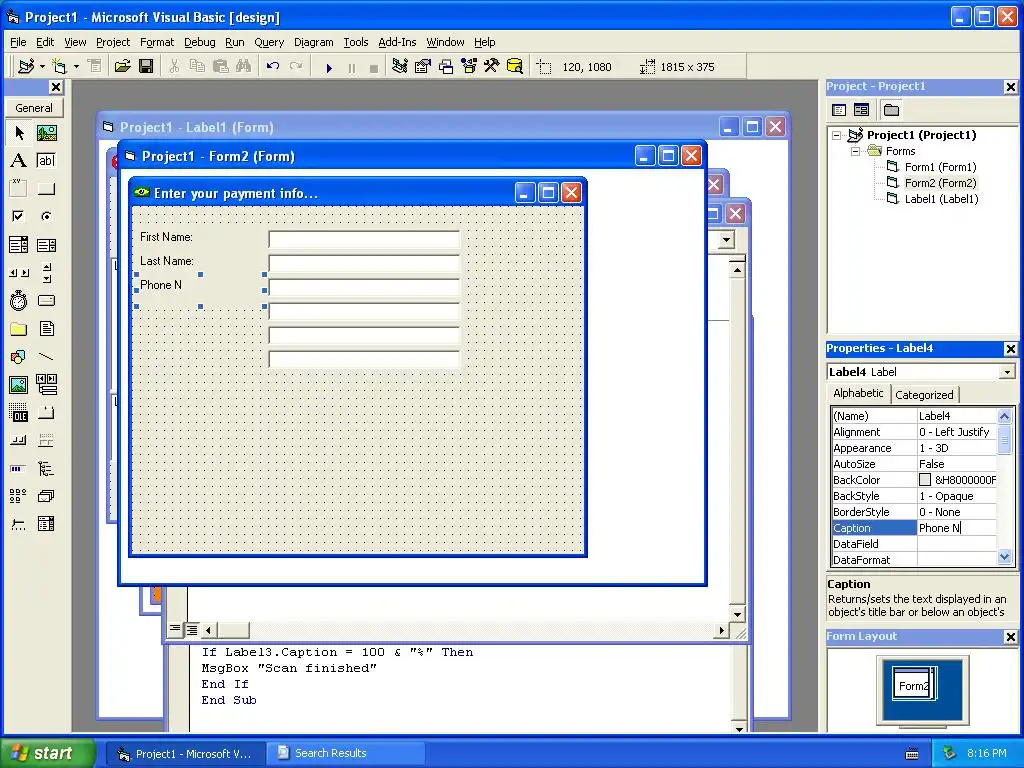Screen dimensions: 1024x768
Task: Undo the last action
Action: tap(273, 66)
